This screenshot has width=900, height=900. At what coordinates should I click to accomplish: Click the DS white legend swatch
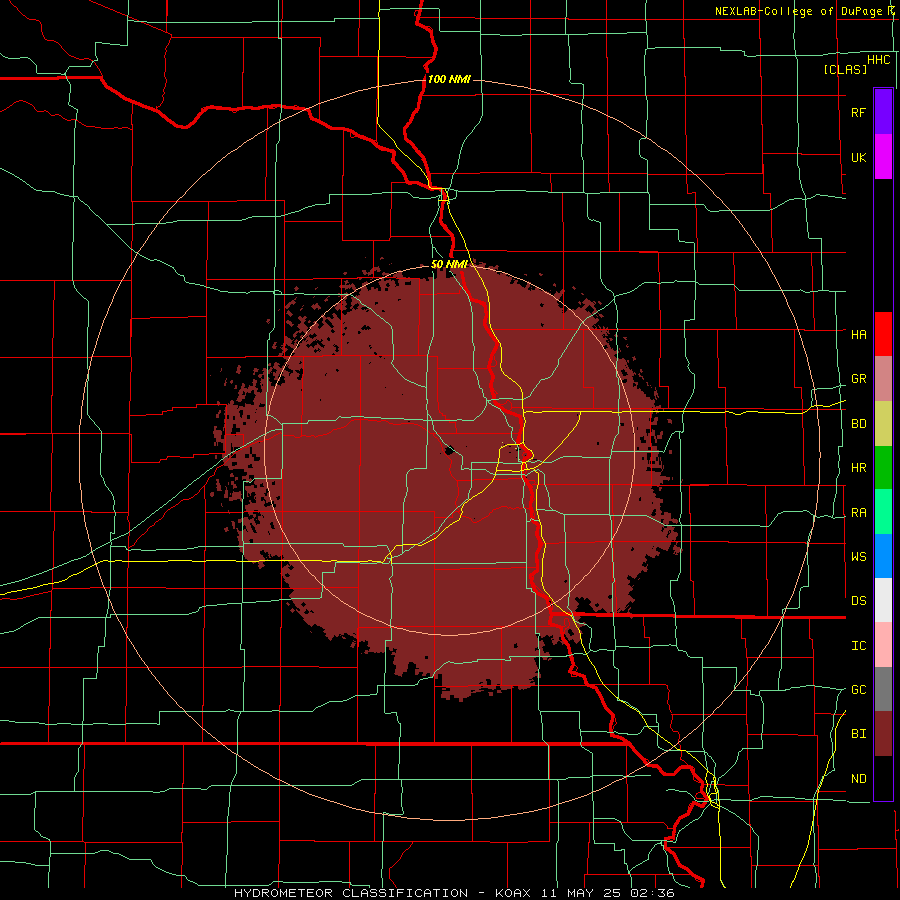(883, 600)
